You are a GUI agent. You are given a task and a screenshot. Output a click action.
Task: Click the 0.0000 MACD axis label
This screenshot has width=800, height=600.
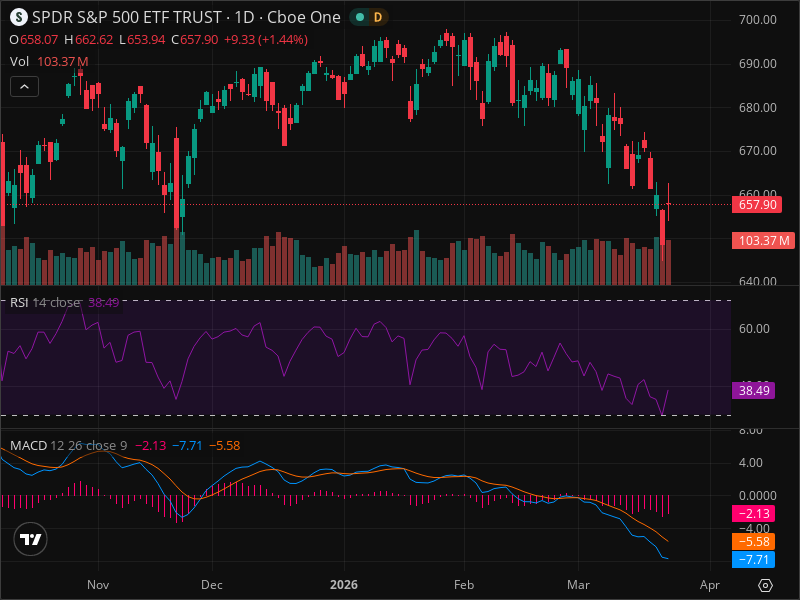758,495
